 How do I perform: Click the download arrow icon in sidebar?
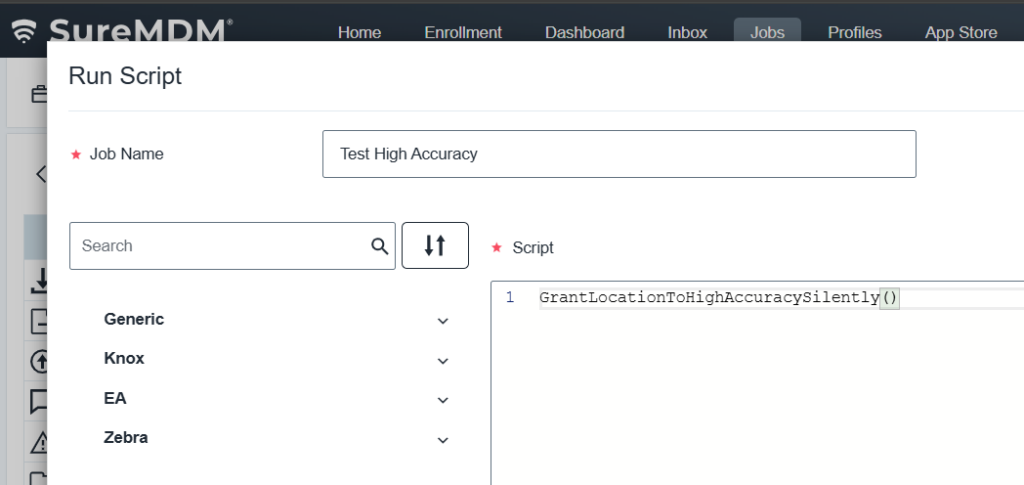tap(40, 284)
